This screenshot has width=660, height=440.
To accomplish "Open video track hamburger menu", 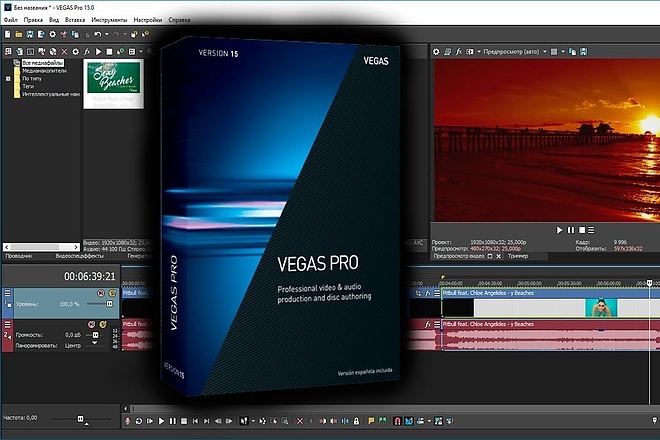I will click(7, 293).
